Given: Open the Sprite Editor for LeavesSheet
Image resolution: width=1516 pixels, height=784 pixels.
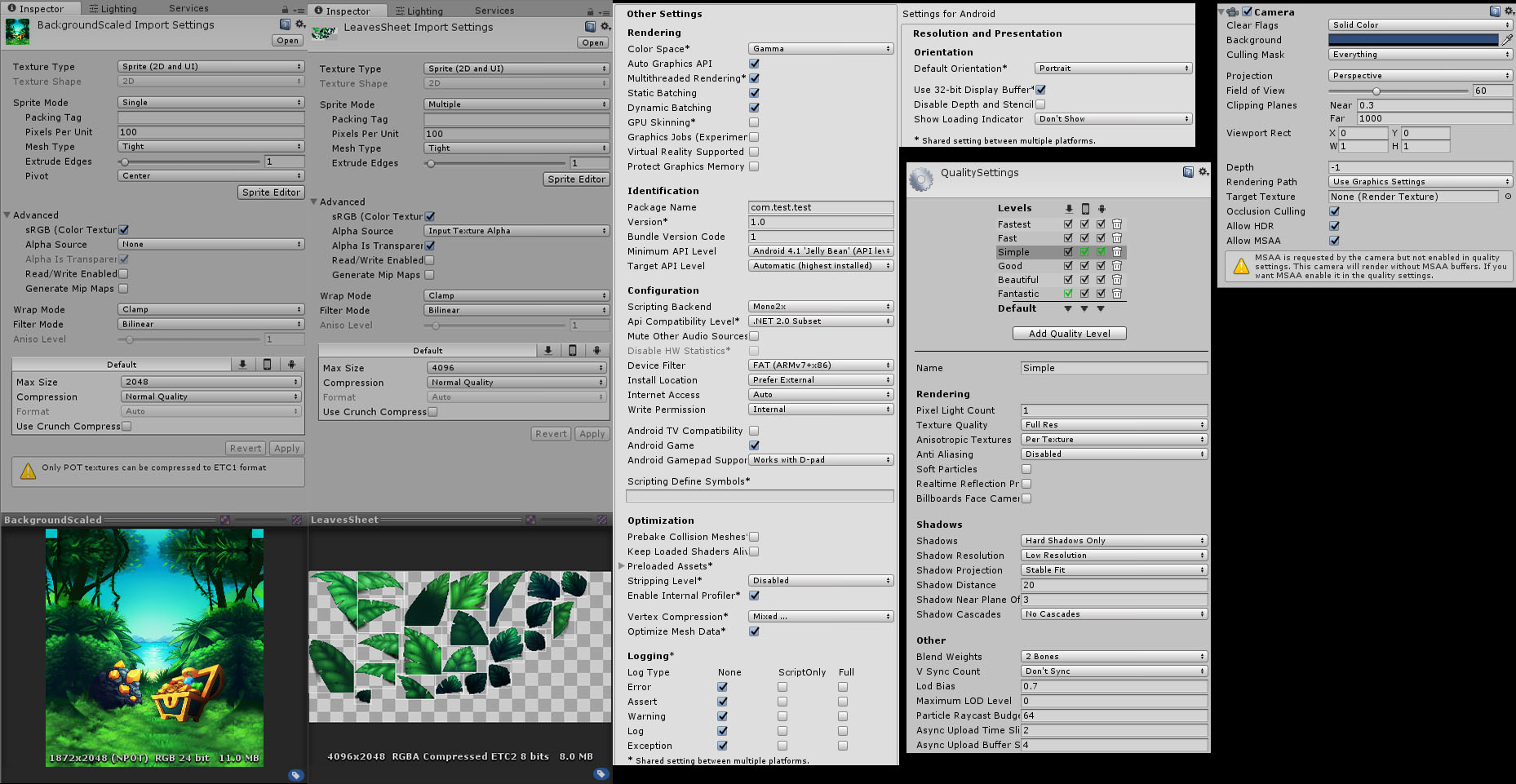Looking at the screenshot, I should click(x=576, y=179).
